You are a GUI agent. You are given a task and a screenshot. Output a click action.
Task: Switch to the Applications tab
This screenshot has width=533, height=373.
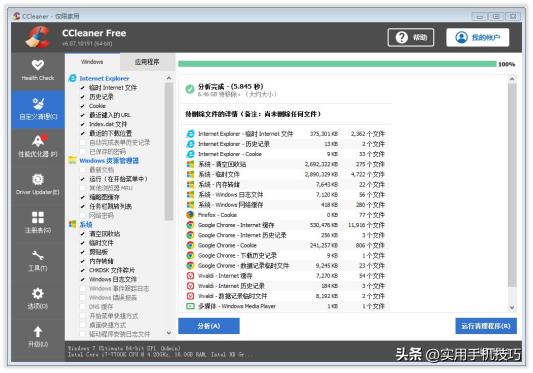click(x=147, y=62)
